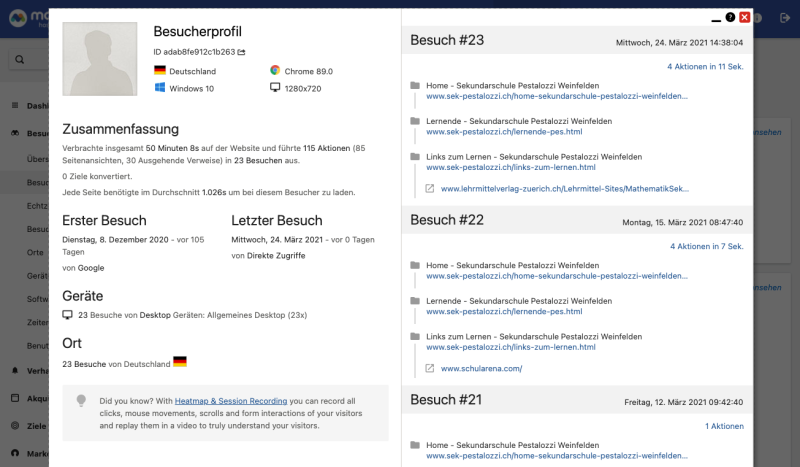This screenshot has height=467, width=800.
Task: Expand the Besuch #23 visit header
Action: pyautogui.click(x=447, y=40)
